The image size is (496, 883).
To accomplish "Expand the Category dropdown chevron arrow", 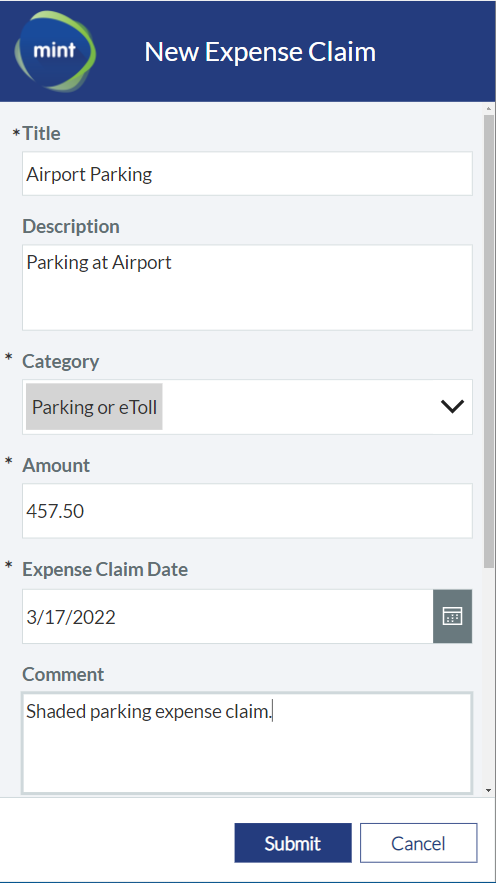I will coord(452,407).
